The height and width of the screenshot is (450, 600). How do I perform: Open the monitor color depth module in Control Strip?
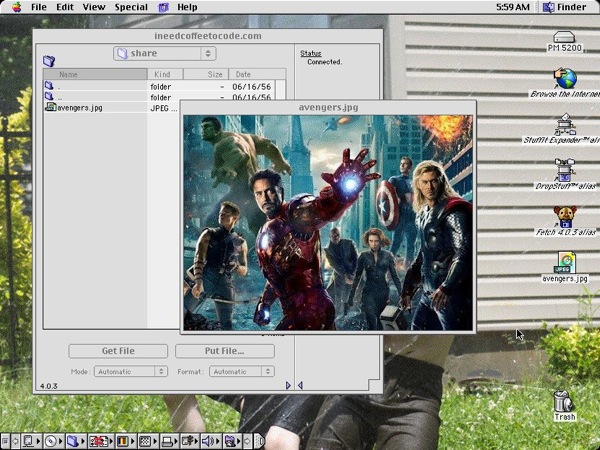click(x=125, y=441)
